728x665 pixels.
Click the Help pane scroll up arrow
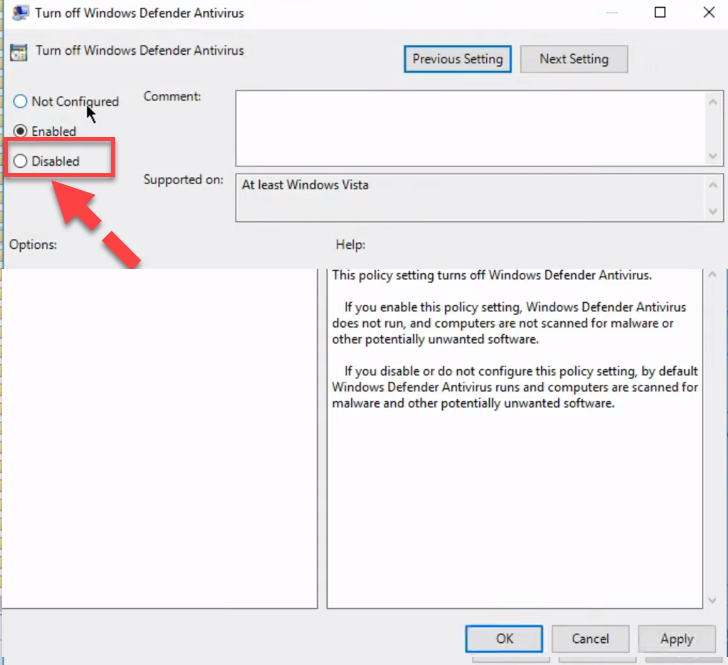(712, 275)
